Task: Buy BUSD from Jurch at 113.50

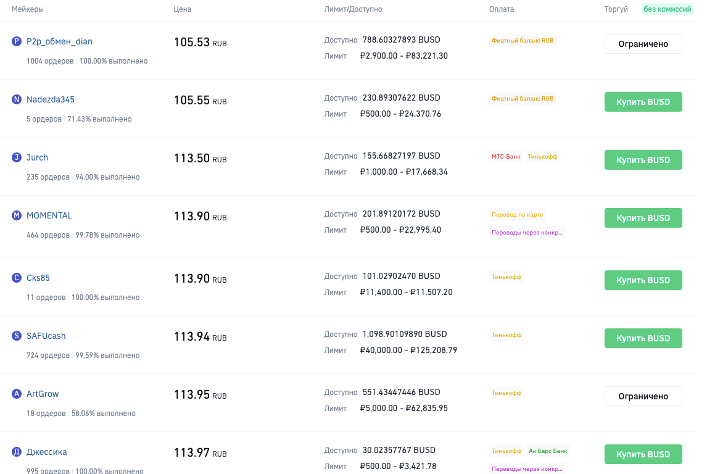Action: [x=643, y=160]
